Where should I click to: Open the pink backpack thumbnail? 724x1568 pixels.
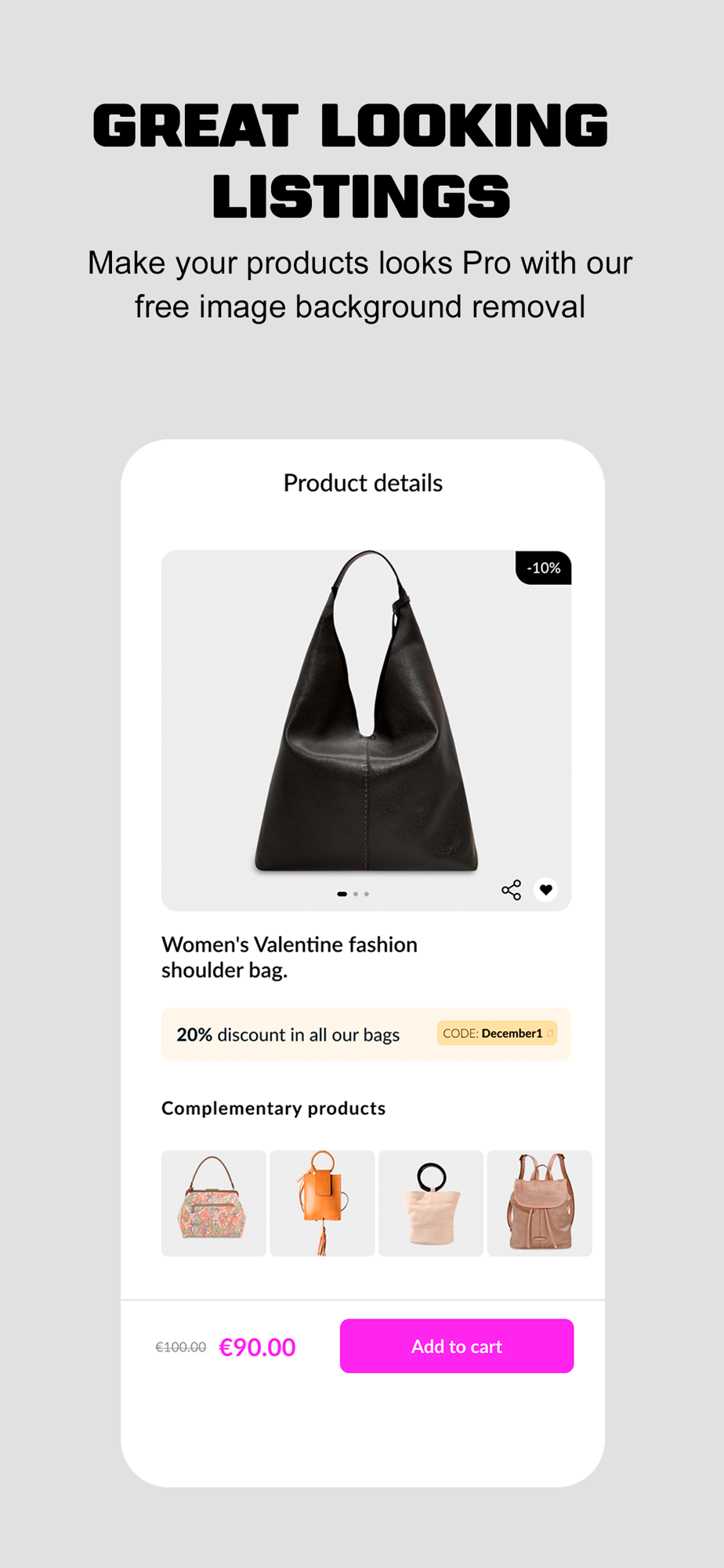[x=539, y=1203]
